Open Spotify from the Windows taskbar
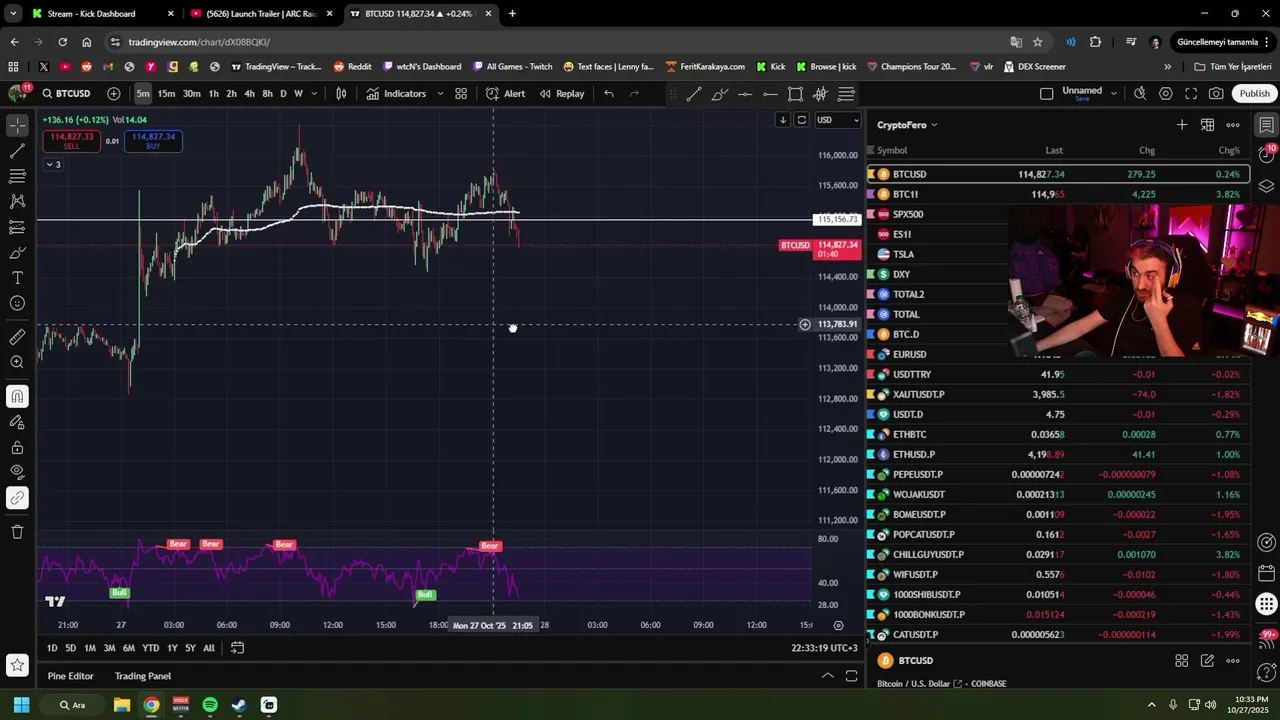Viewport: 1280px width, 720px height. pyautogui.click(x=209, y=705)
